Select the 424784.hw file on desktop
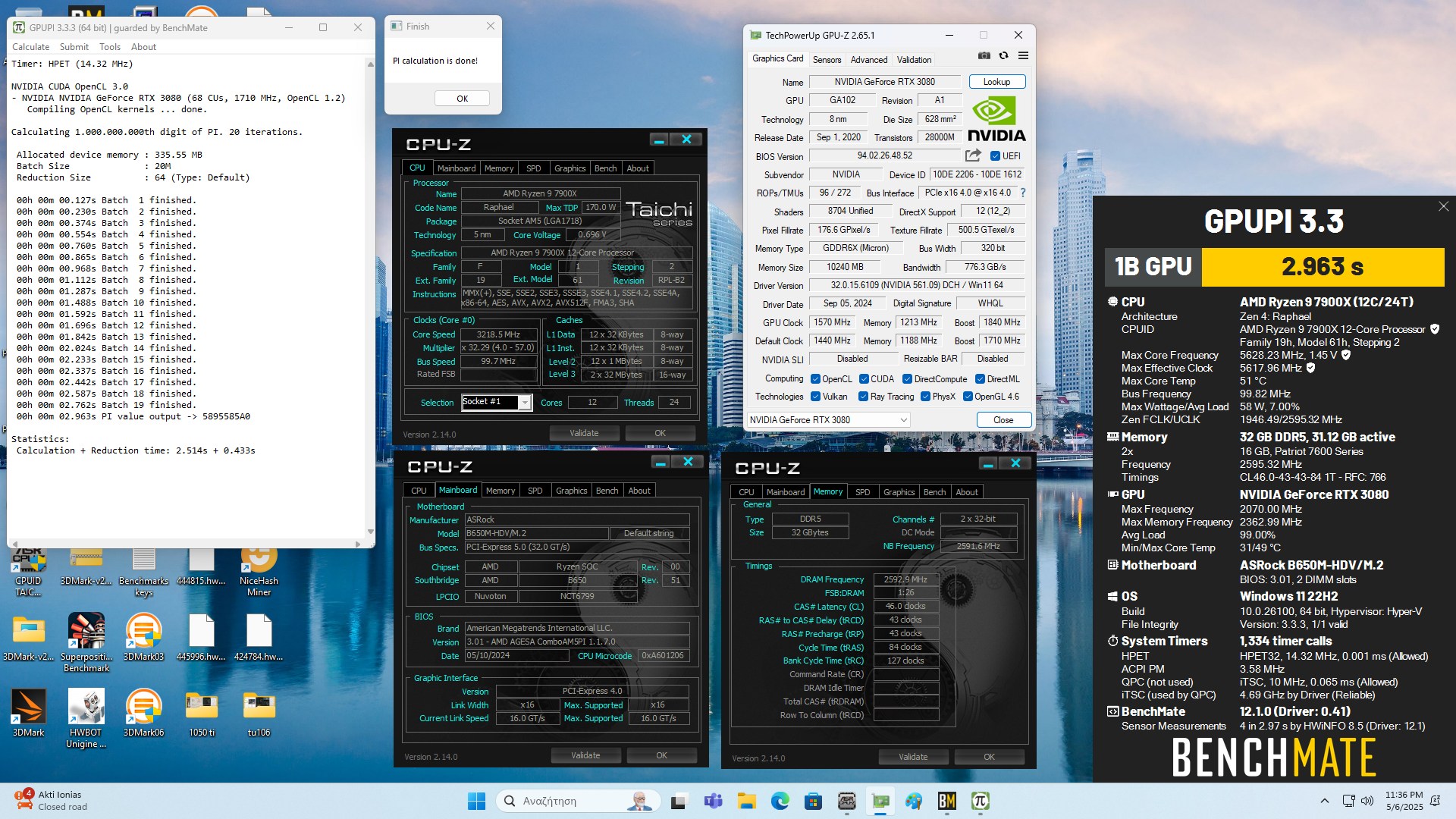This screenshot has height=819, width=1456. pos(259,638)
